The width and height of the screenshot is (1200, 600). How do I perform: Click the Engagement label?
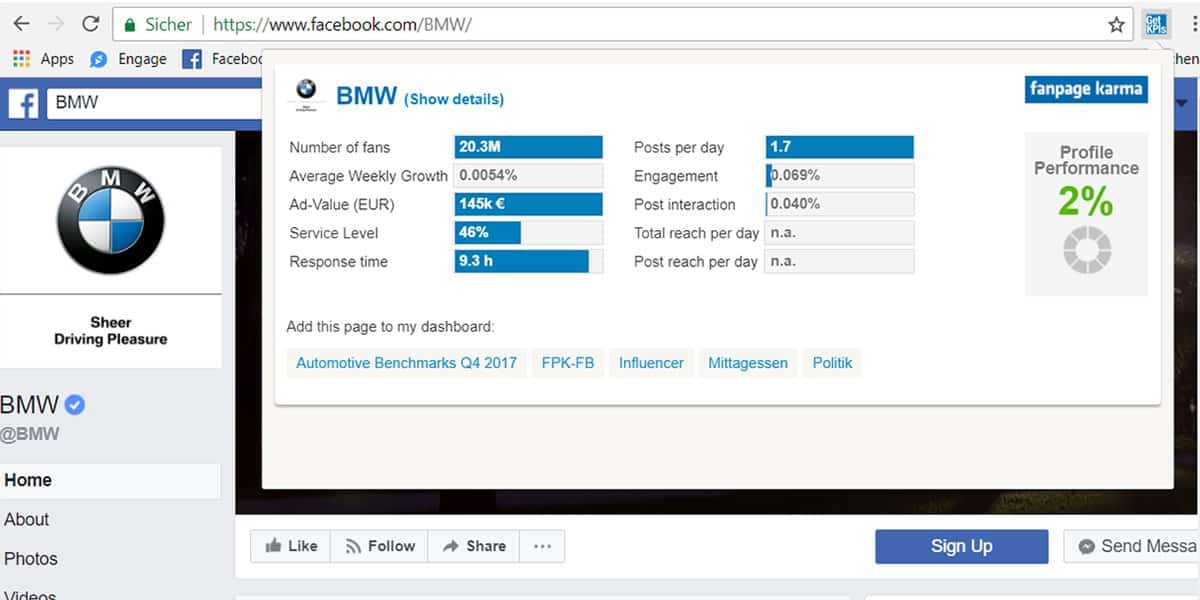pyautogui.click(x=676, y=176)
